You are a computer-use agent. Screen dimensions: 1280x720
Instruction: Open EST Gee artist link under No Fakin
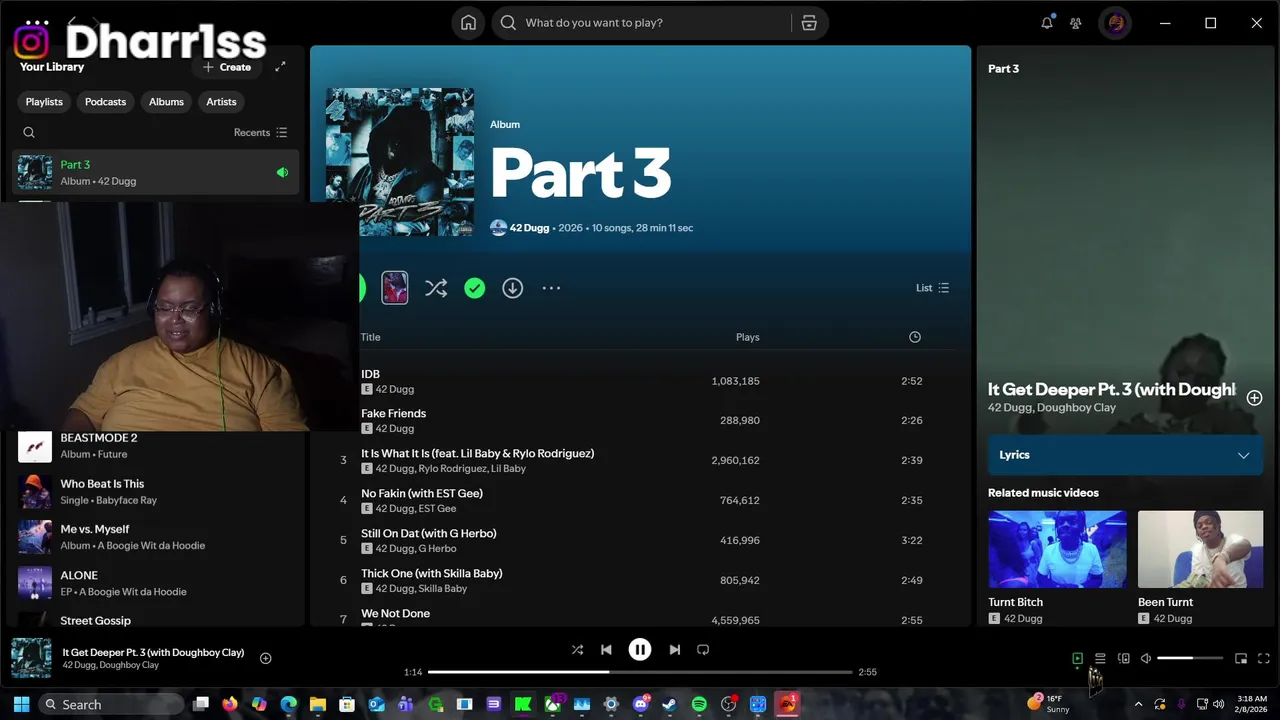pyautogui.click(x=437, y=509)
